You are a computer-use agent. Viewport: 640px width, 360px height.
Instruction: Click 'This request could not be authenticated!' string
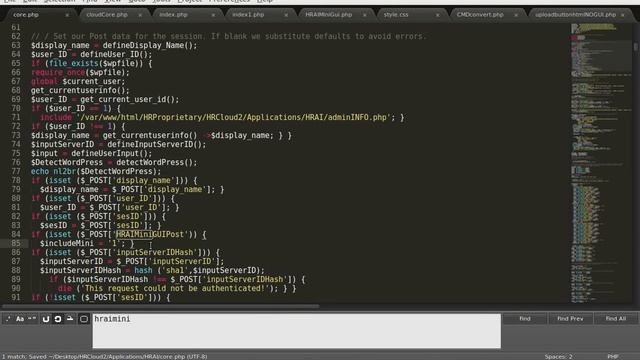pyautogui.click(x=175, y=289)
